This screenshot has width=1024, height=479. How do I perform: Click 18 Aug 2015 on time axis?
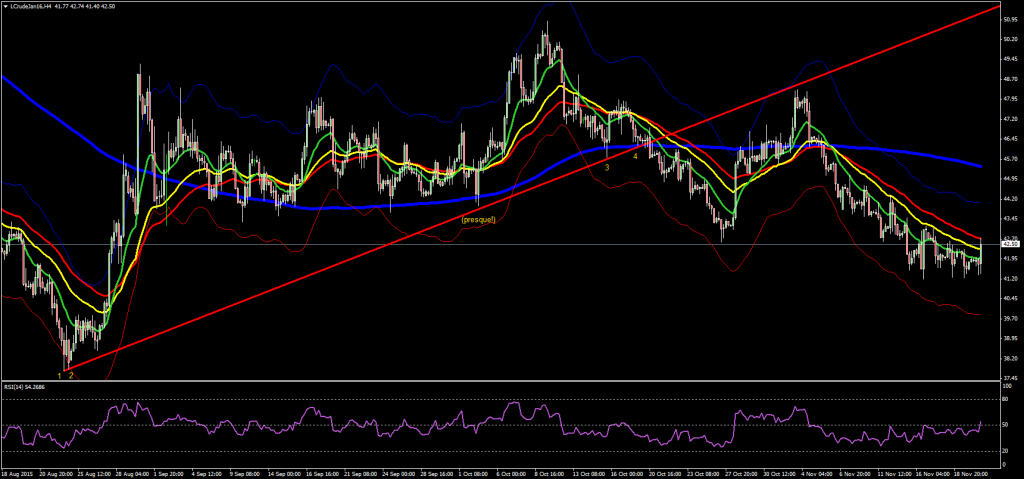18,472
